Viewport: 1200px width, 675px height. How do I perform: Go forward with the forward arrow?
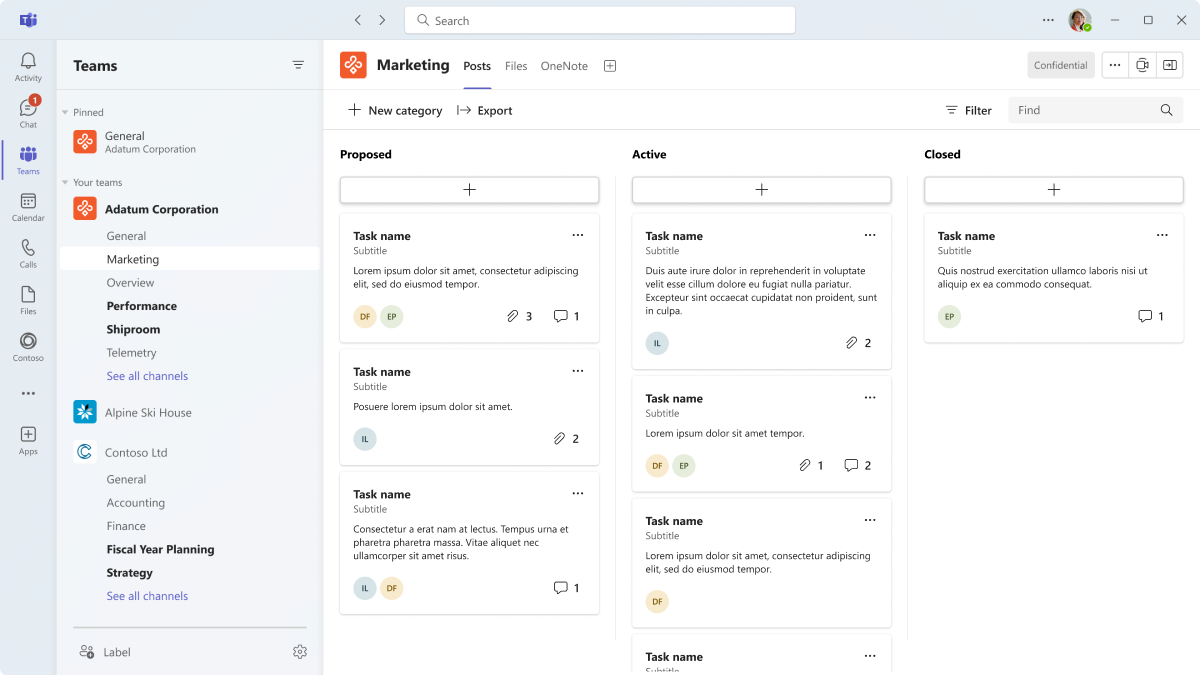tap(382, 20)
